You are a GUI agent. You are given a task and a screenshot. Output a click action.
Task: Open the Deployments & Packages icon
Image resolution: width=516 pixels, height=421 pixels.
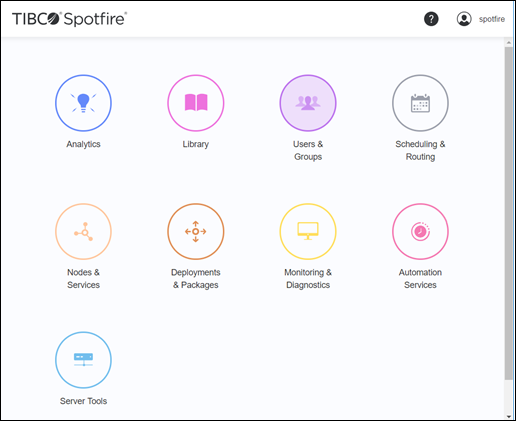[196, 231]
